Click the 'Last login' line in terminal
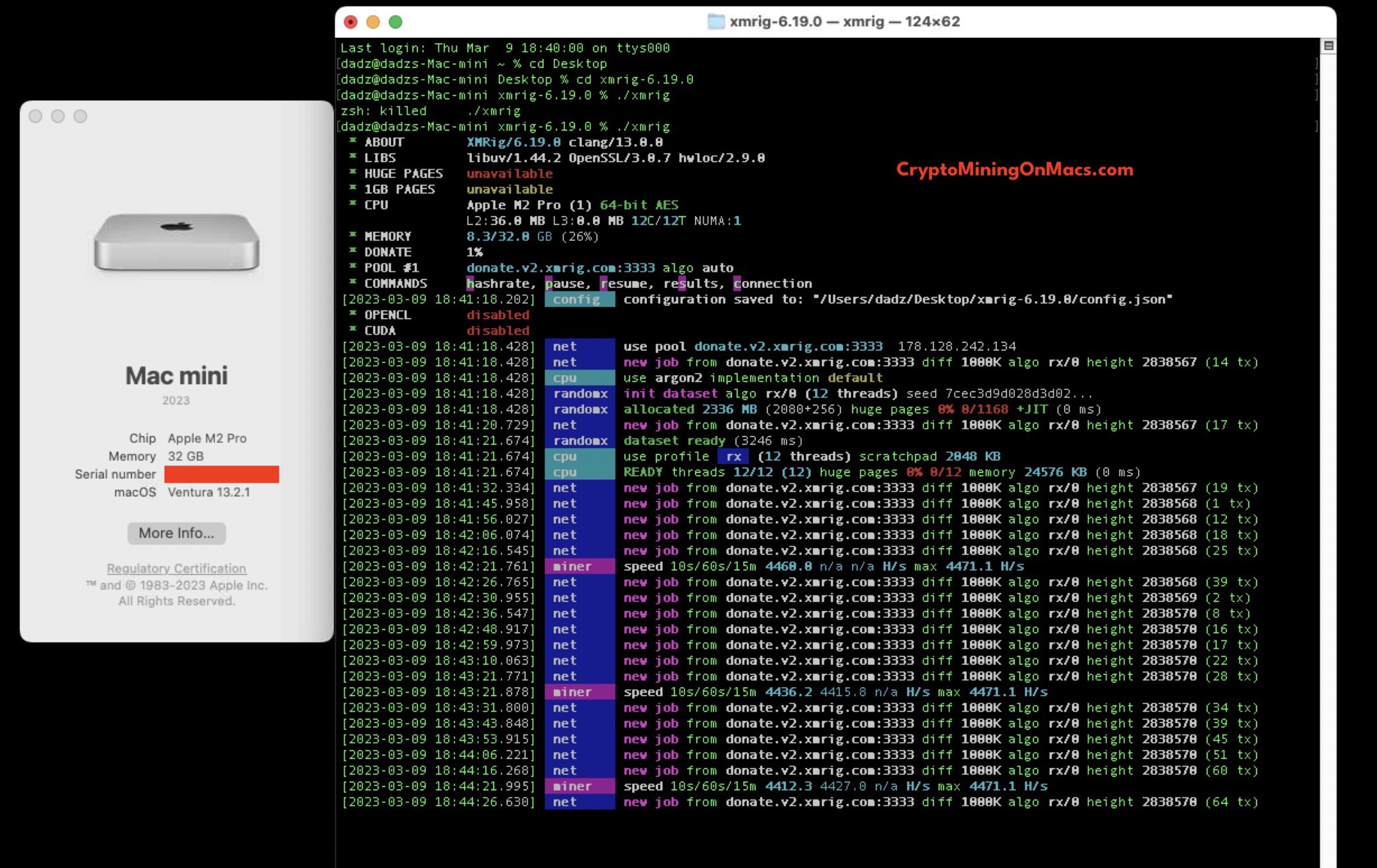The image size is (1377, 868). (x=505, y=48)
